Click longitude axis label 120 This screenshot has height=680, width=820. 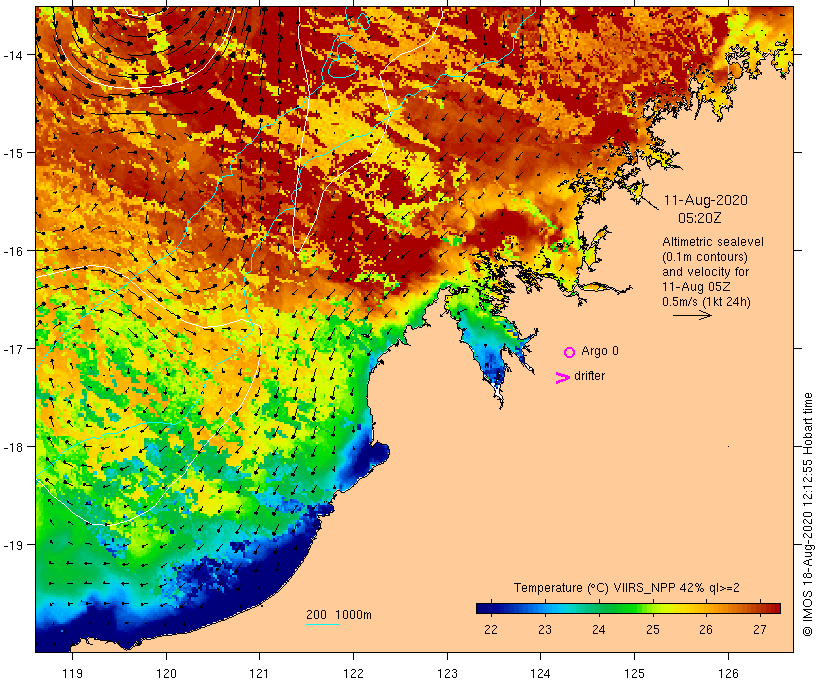166,673
